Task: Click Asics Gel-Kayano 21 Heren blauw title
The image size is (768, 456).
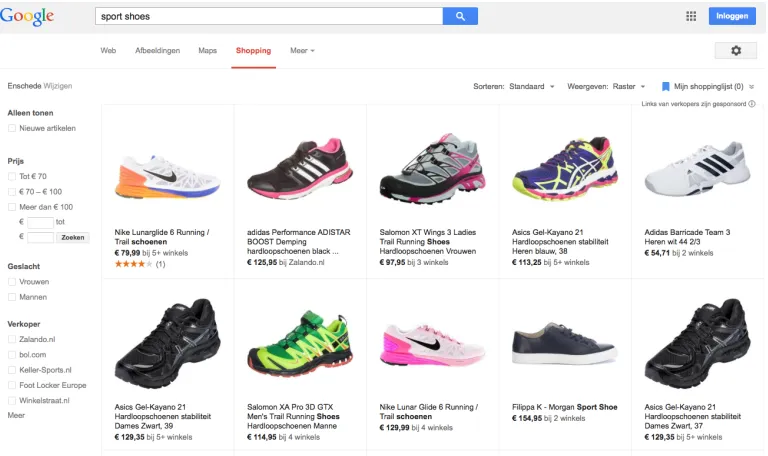Action: click(560, 241)
